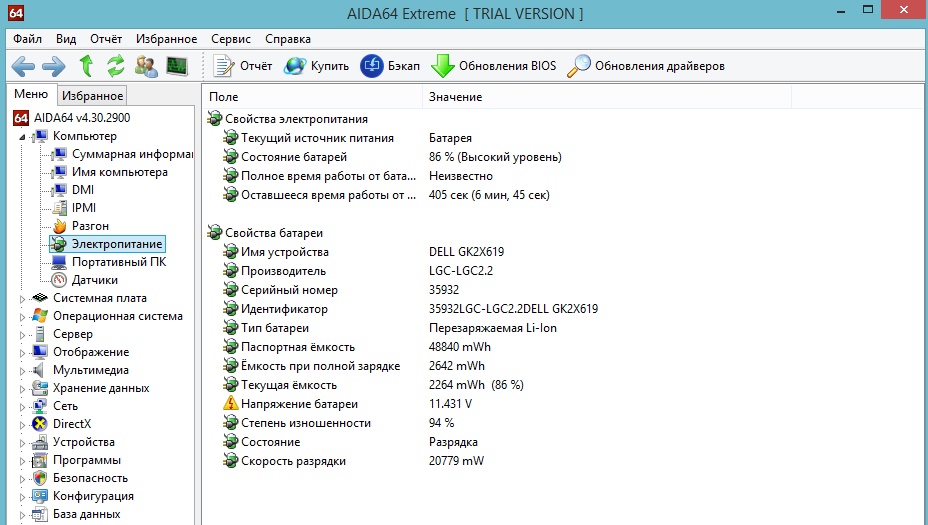
Task: Open the Отчёт menu in menu bar
Action: pyautogui.click(x=106, y=39)
